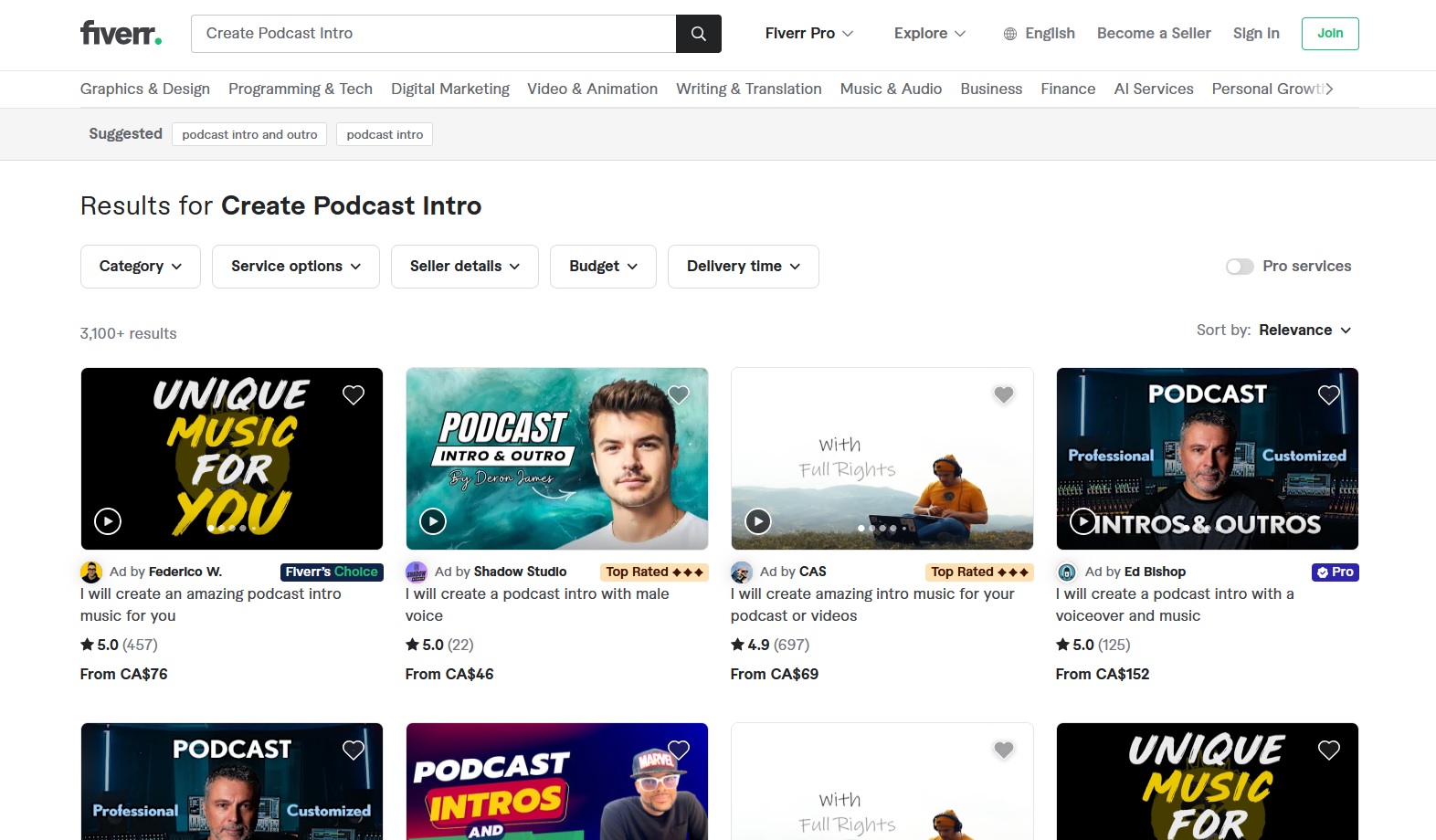Open Shadow Studio seller avatar
The height and width of the screenshot is (840, 1436).
click(x=417, y=572)
